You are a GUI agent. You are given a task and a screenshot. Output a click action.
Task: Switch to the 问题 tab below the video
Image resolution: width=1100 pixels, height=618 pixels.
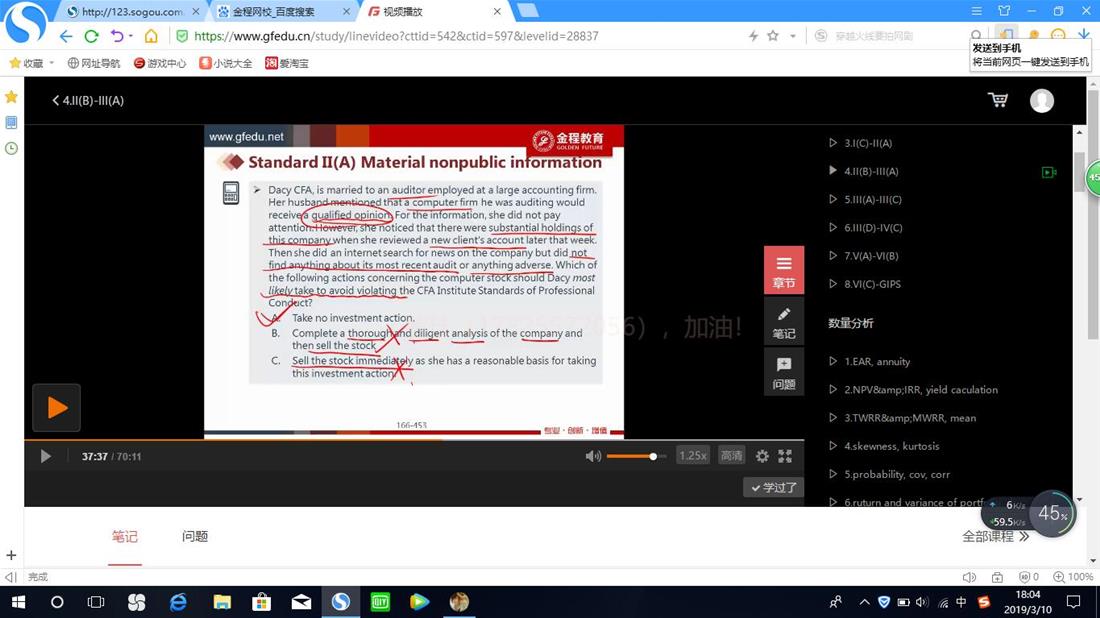(195, 537)
